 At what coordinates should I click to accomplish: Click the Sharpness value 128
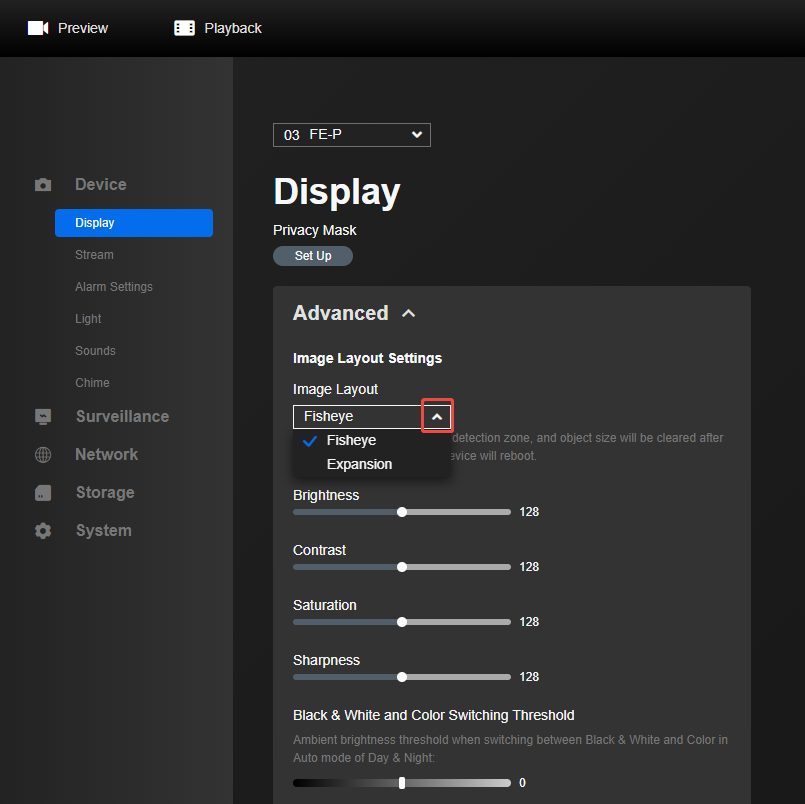pos(529,677)
